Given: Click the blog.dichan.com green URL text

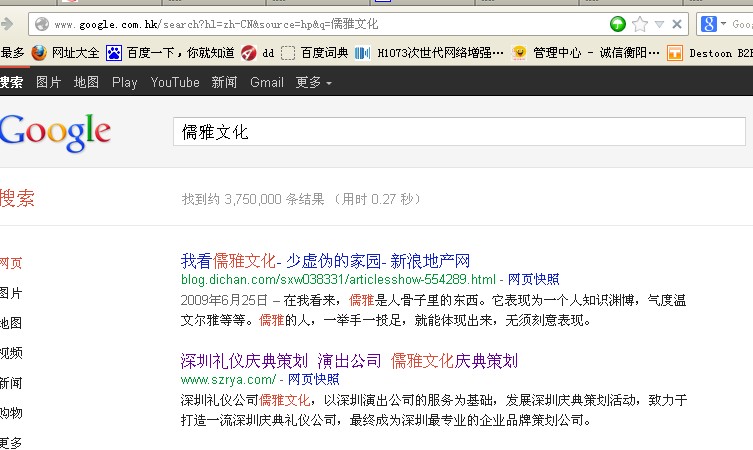Looking at the screenshot, I should pos(338,279).
